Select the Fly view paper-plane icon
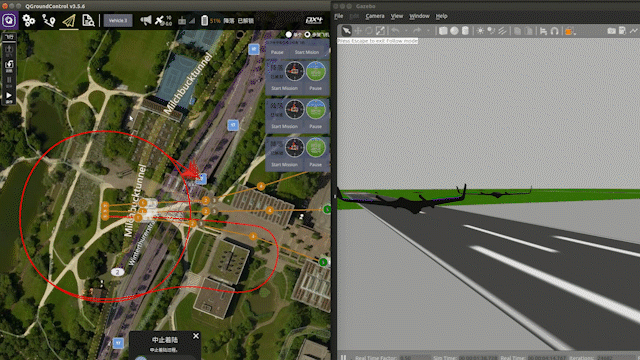640x360 pixels. (x=69, y=21)
